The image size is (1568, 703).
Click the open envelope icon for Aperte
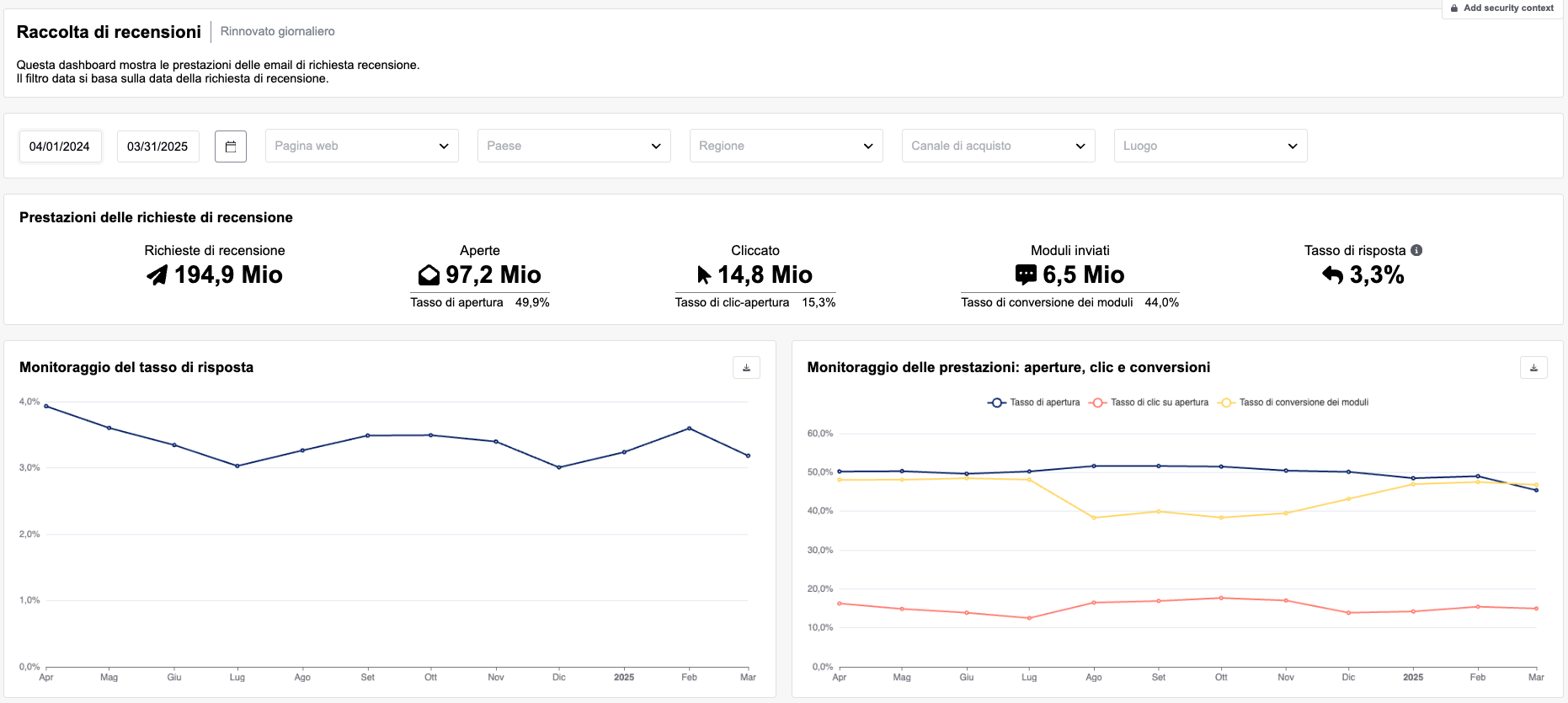pos(429,275)
